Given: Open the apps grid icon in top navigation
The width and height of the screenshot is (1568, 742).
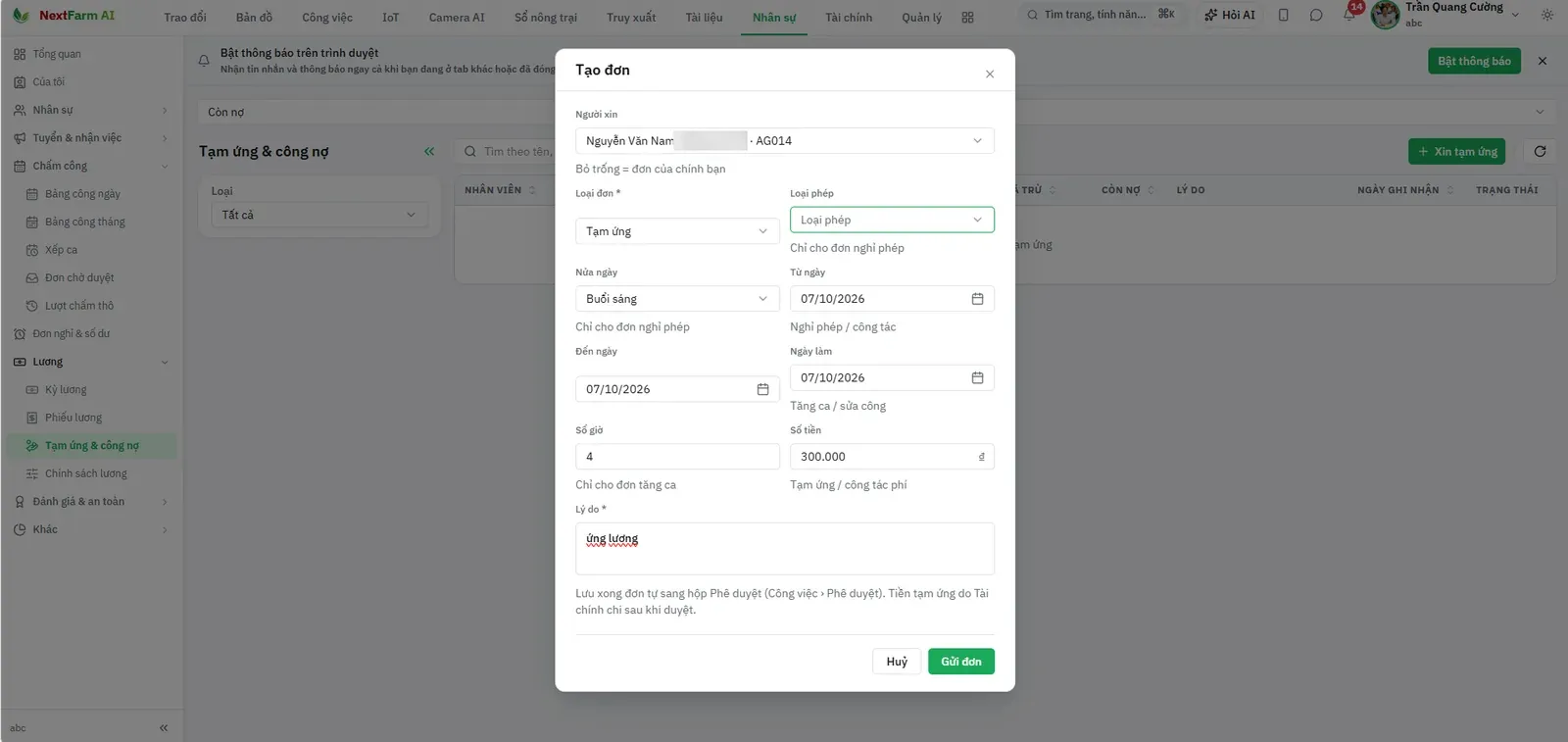Looking at the screenshot, I should (x=967, y=18).
